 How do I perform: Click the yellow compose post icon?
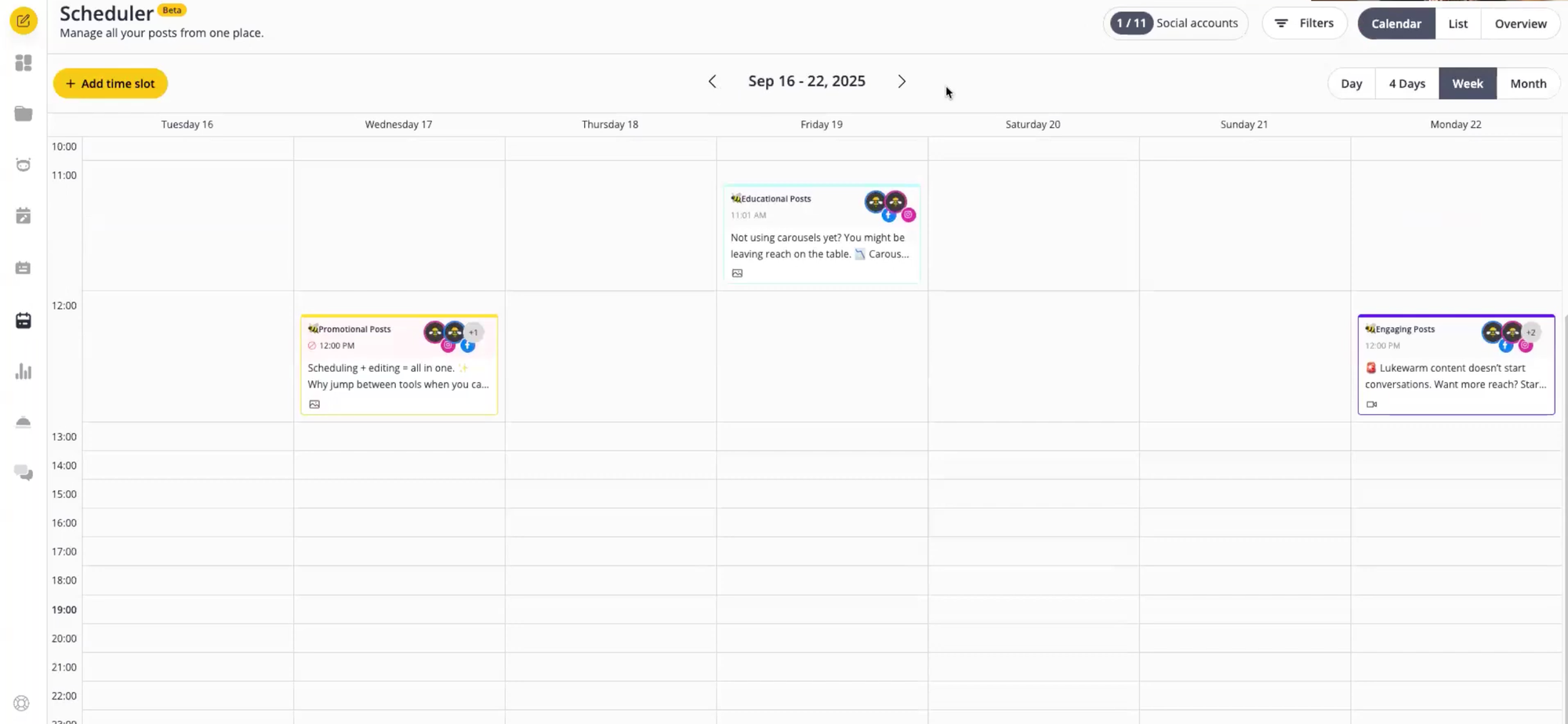pyautogui.click(x=24, y=21)
